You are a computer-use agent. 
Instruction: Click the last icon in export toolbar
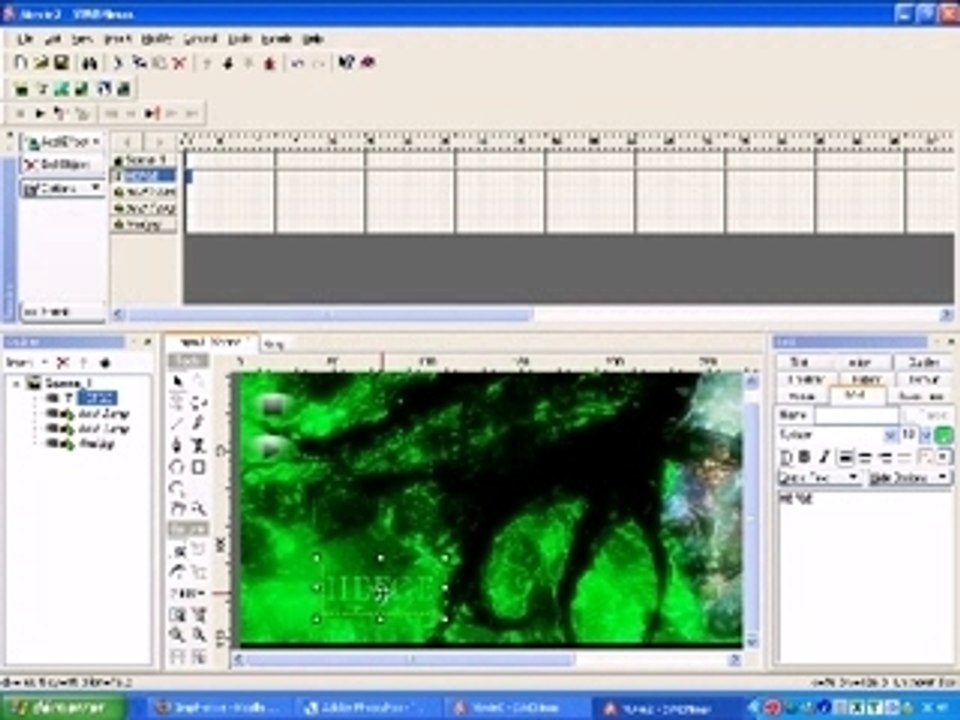click(124, 89)
